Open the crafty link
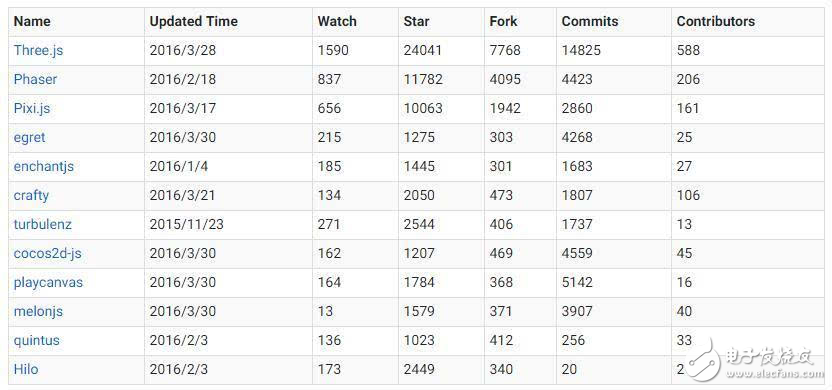This screenshot has width=832, height=390. click(31, 195)
